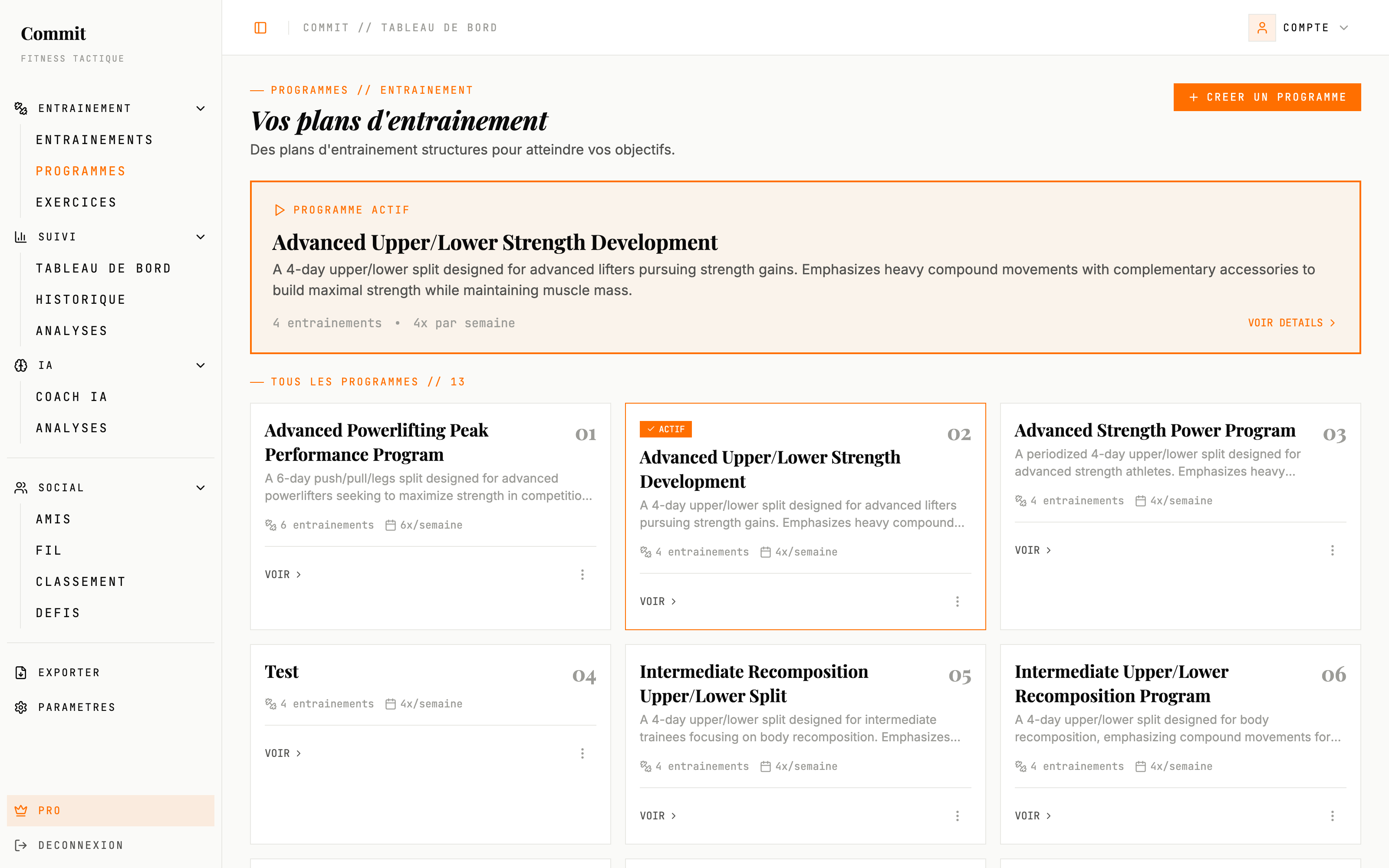
Task: Open the kebab menu on Test program card
Action: [x=583, y=753]
